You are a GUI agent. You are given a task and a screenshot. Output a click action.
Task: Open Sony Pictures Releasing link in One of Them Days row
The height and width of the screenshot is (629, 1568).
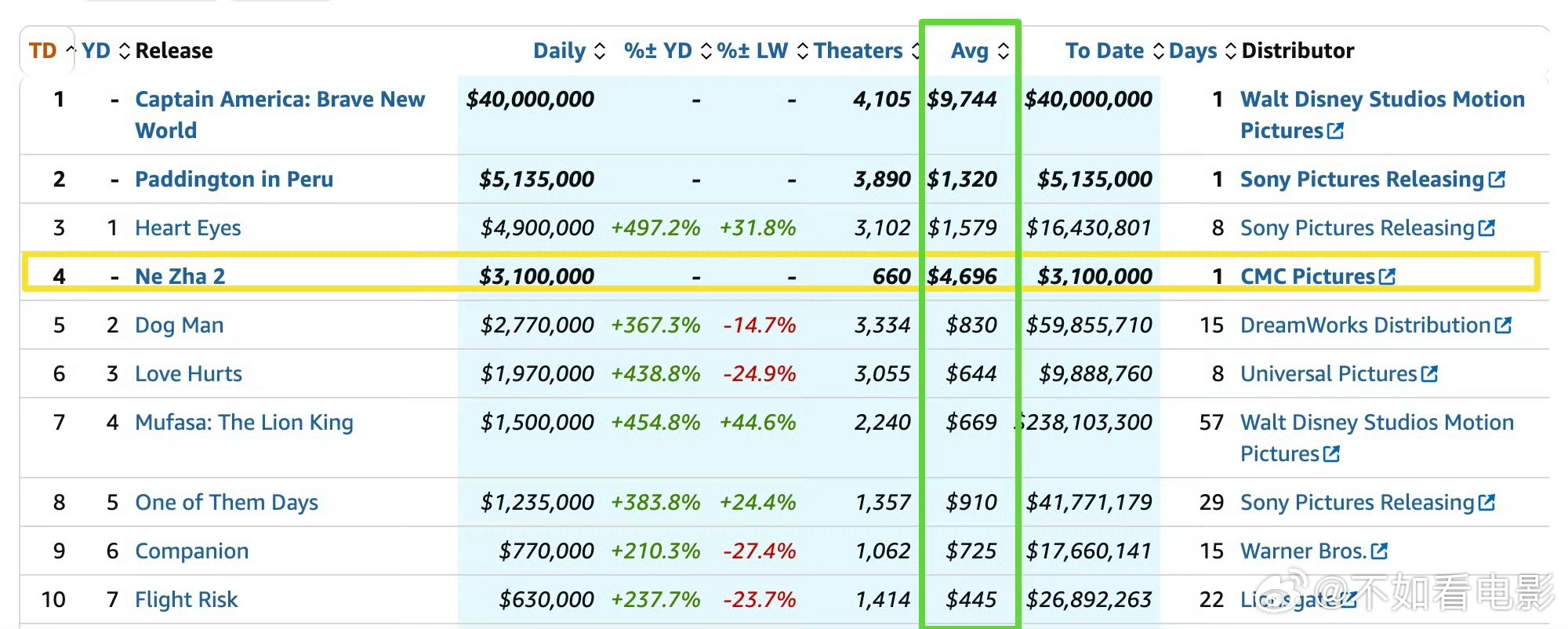pos(1357,503)
